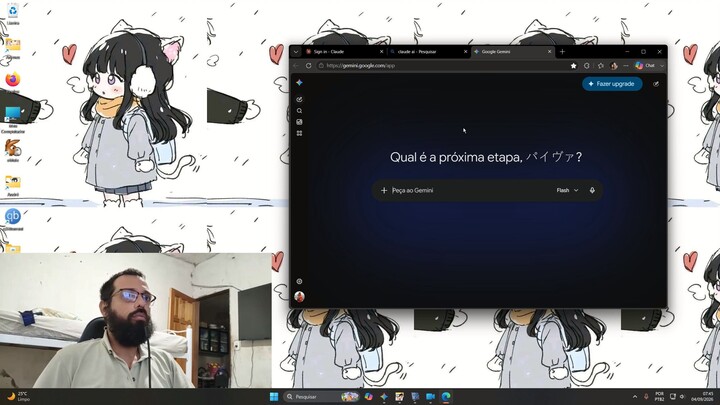This screenshot has width=720, height=405.
Task: Open the Copilot Chat button in toolbar
Action: tap(645, 66)
